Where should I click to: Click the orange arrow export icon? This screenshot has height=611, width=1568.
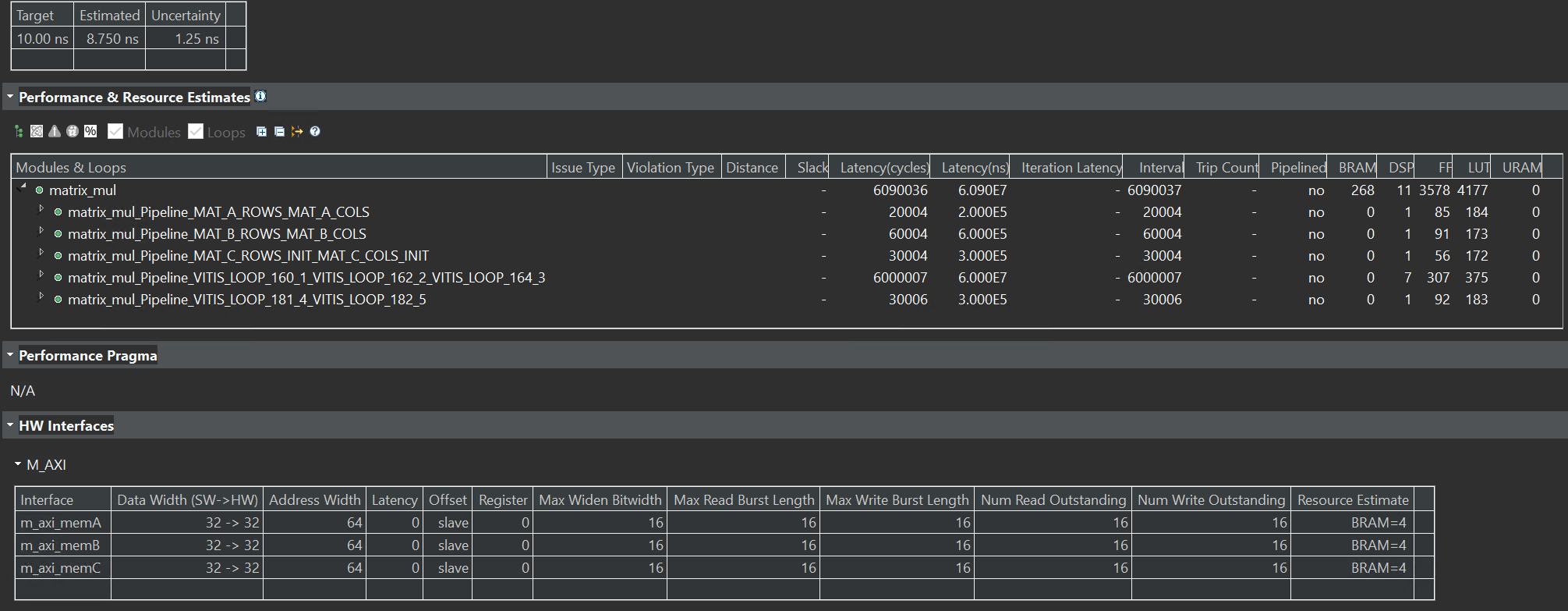pyautogui.click(x=297, y=131)
